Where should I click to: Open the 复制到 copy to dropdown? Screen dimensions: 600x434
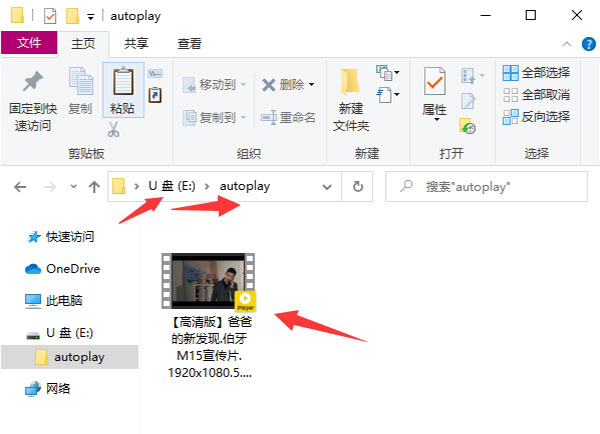pos(214,117)
